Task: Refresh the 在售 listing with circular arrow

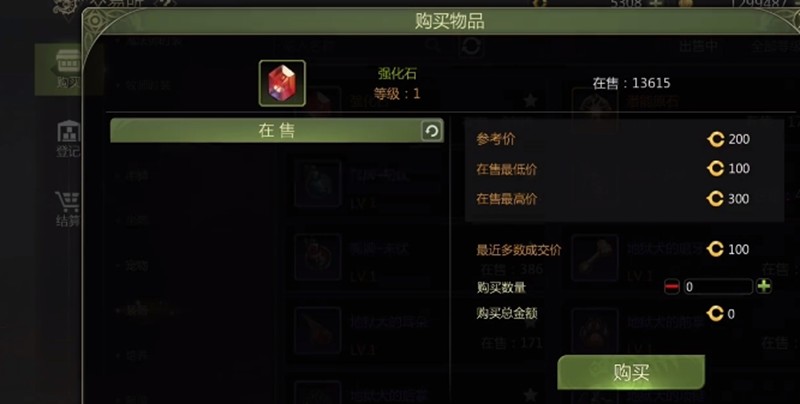Action: [432, 131]
